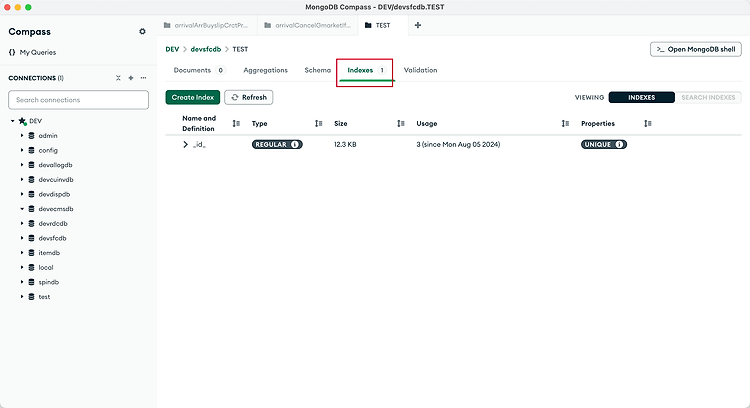Open connections more options menu

click(x=143, y=78)
